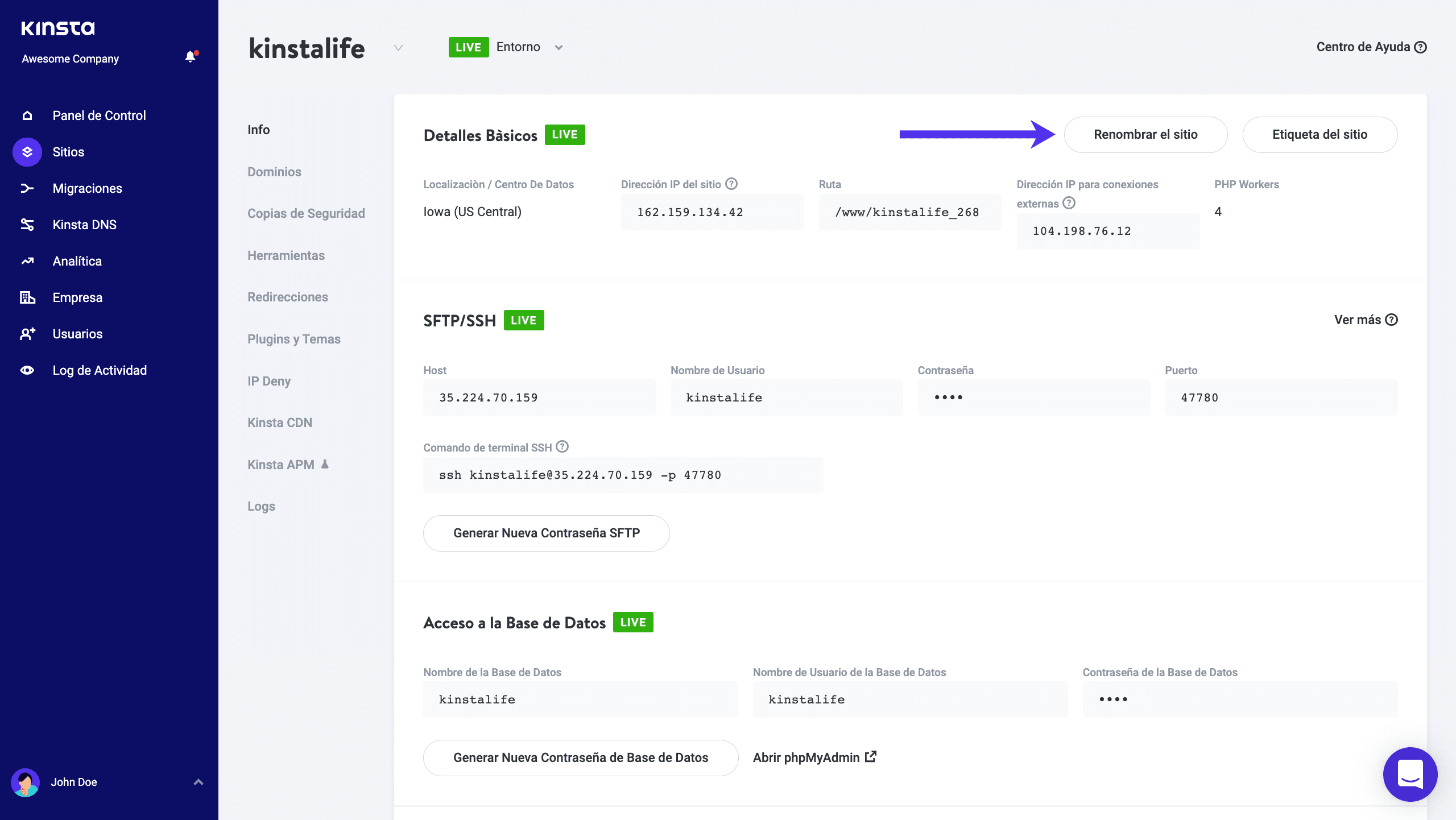Click the Migraciones arrow icon
1456x820 pixels.
tap(27, 188)
